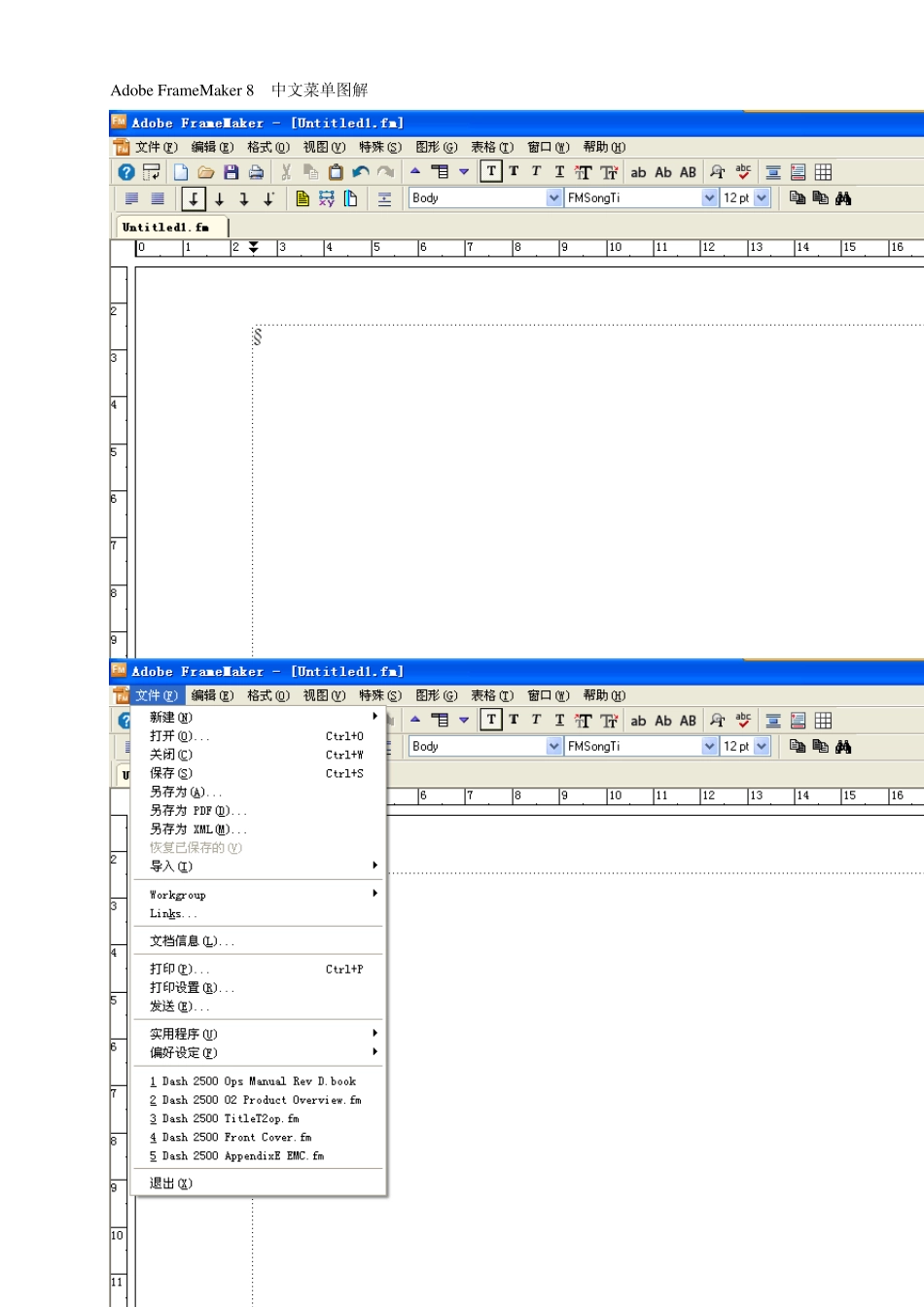Click table grid icon in bottom window toolbar
924x1307 pixels.
pos(823,721)
